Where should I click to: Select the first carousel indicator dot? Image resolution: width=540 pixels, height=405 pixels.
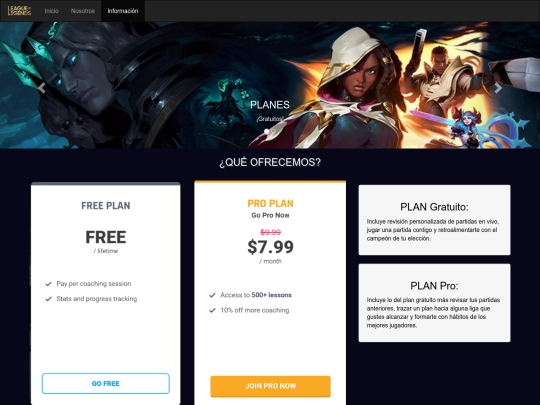pos(267,131)
